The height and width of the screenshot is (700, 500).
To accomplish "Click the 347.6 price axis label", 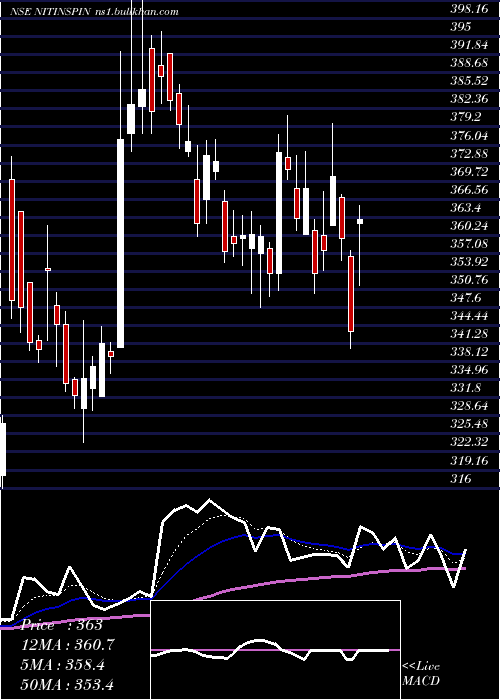I will 465,297.
